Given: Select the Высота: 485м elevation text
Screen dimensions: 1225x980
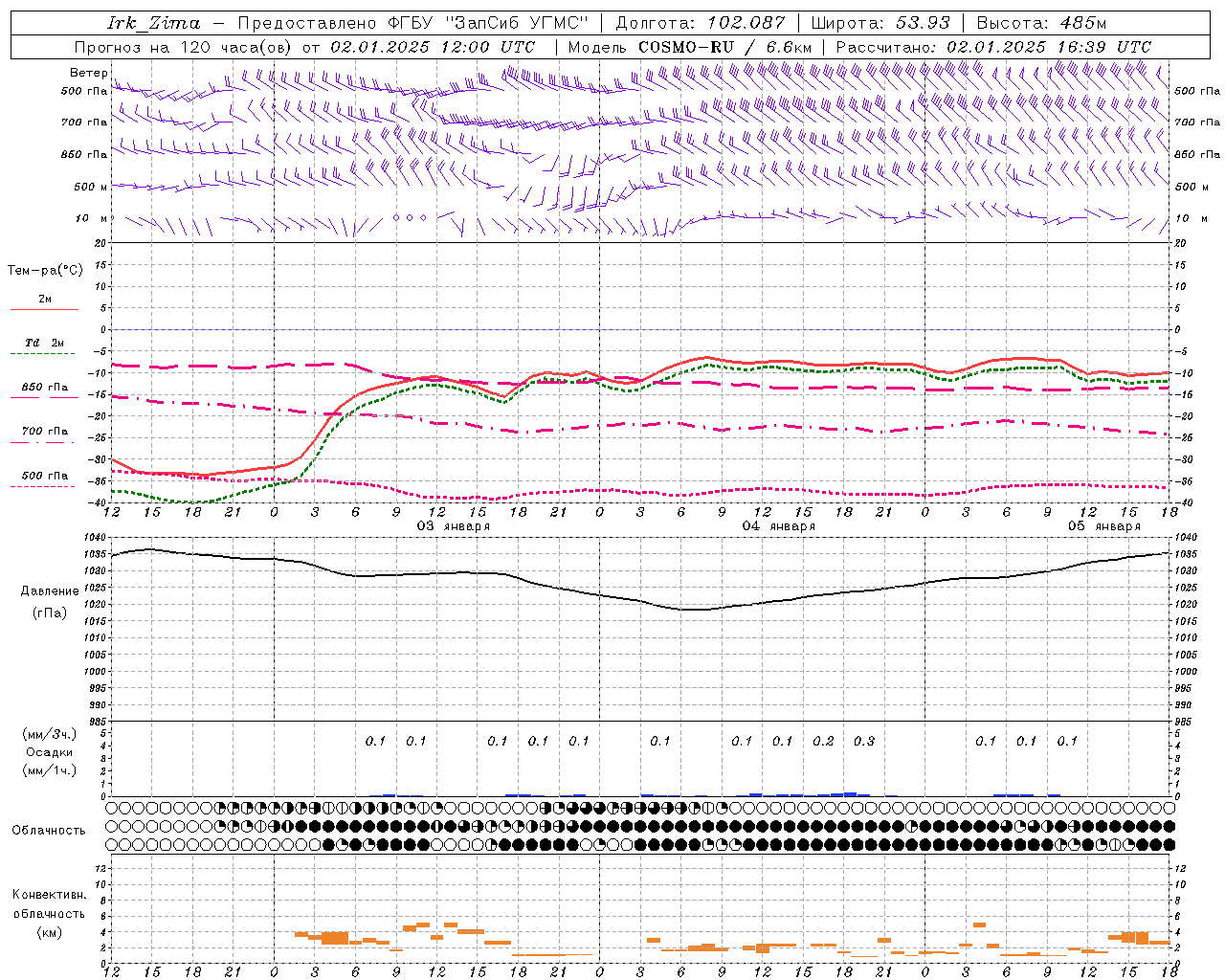Looking at the screenshot, I should [1041, 23].
